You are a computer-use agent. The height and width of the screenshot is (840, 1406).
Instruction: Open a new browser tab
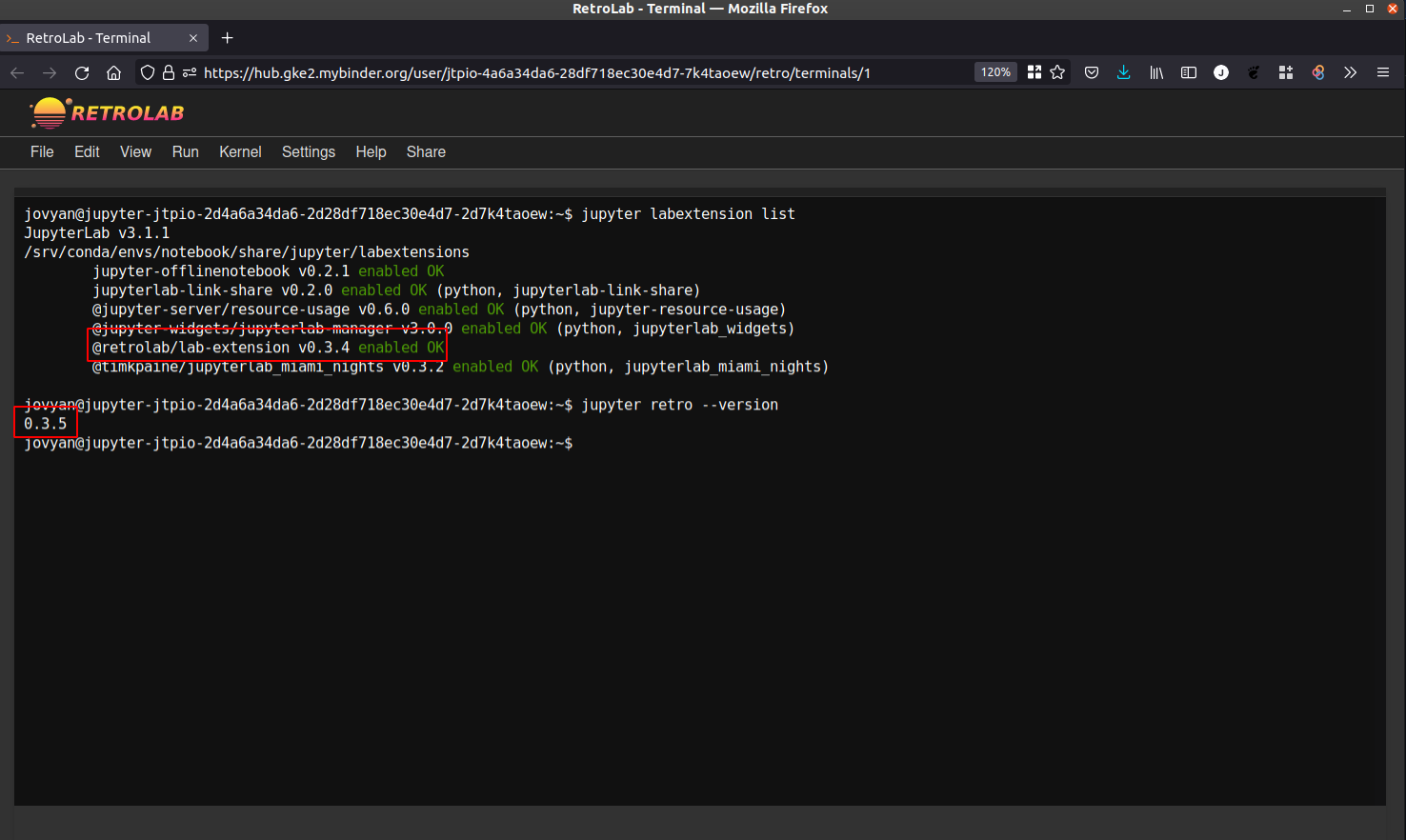pos(227,37)
